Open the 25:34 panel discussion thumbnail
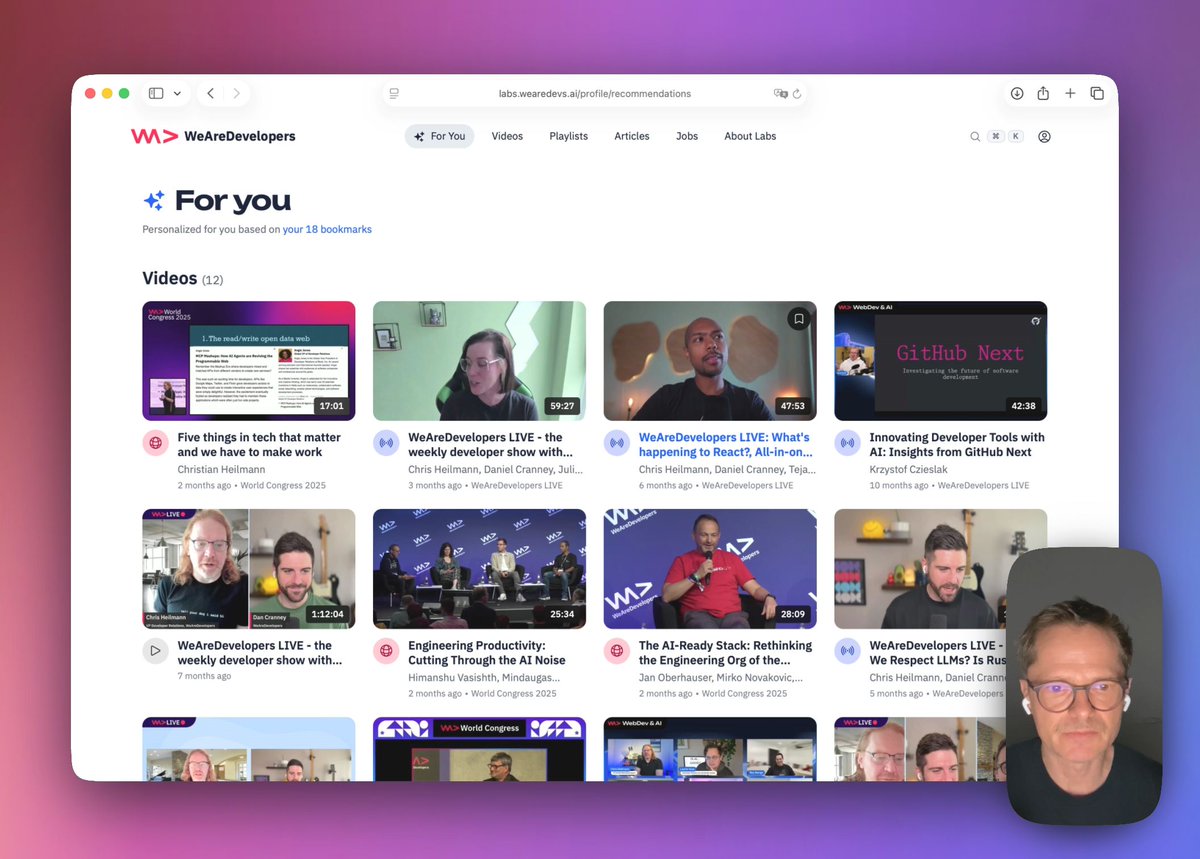This screenshot has height=859, width=1200. (480, 569)
